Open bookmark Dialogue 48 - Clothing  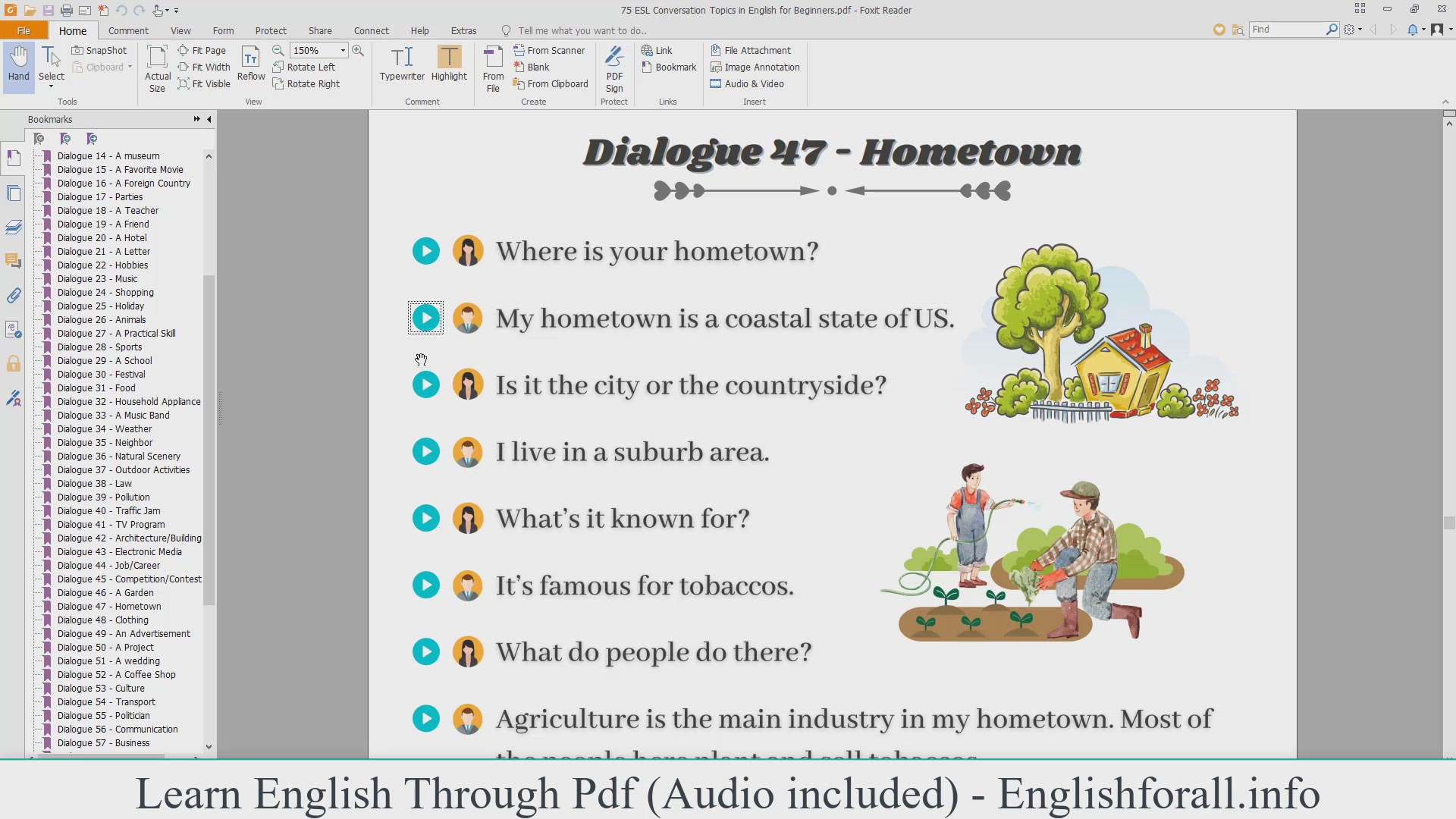tap(102, 620)
